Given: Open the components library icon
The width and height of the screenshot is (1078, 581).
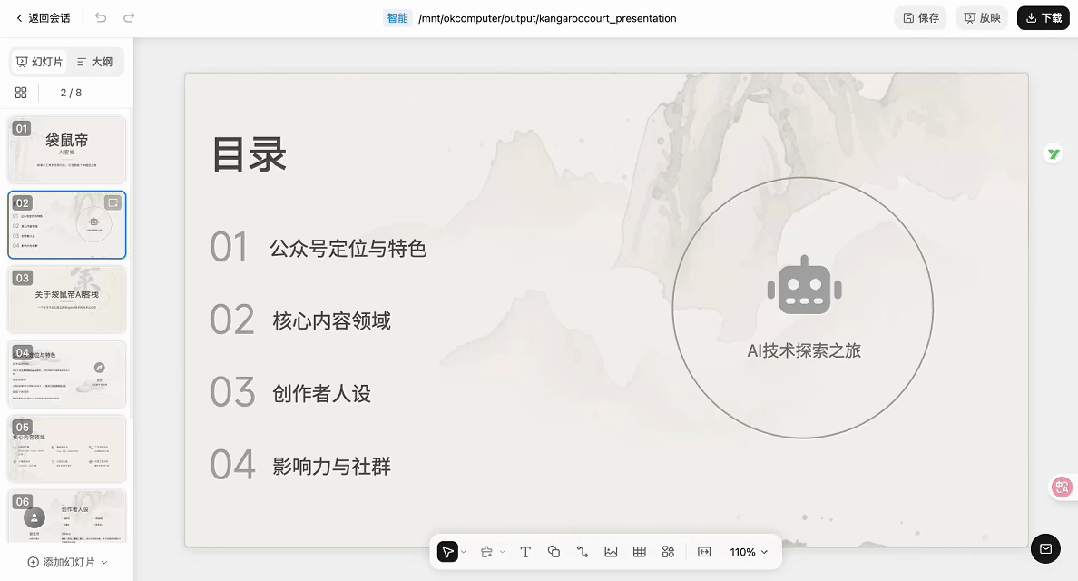Looking at the screenshot, I should point(667,551).
